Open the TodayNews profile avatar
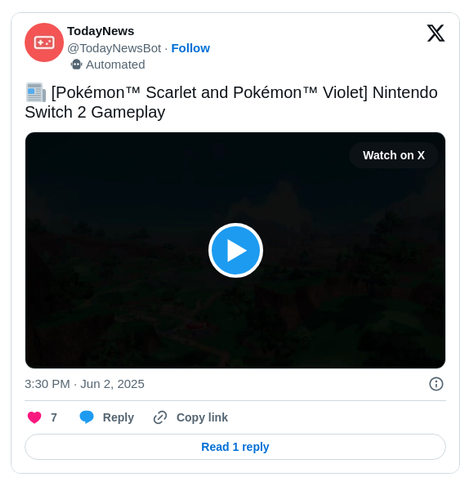 pos(44,42)
